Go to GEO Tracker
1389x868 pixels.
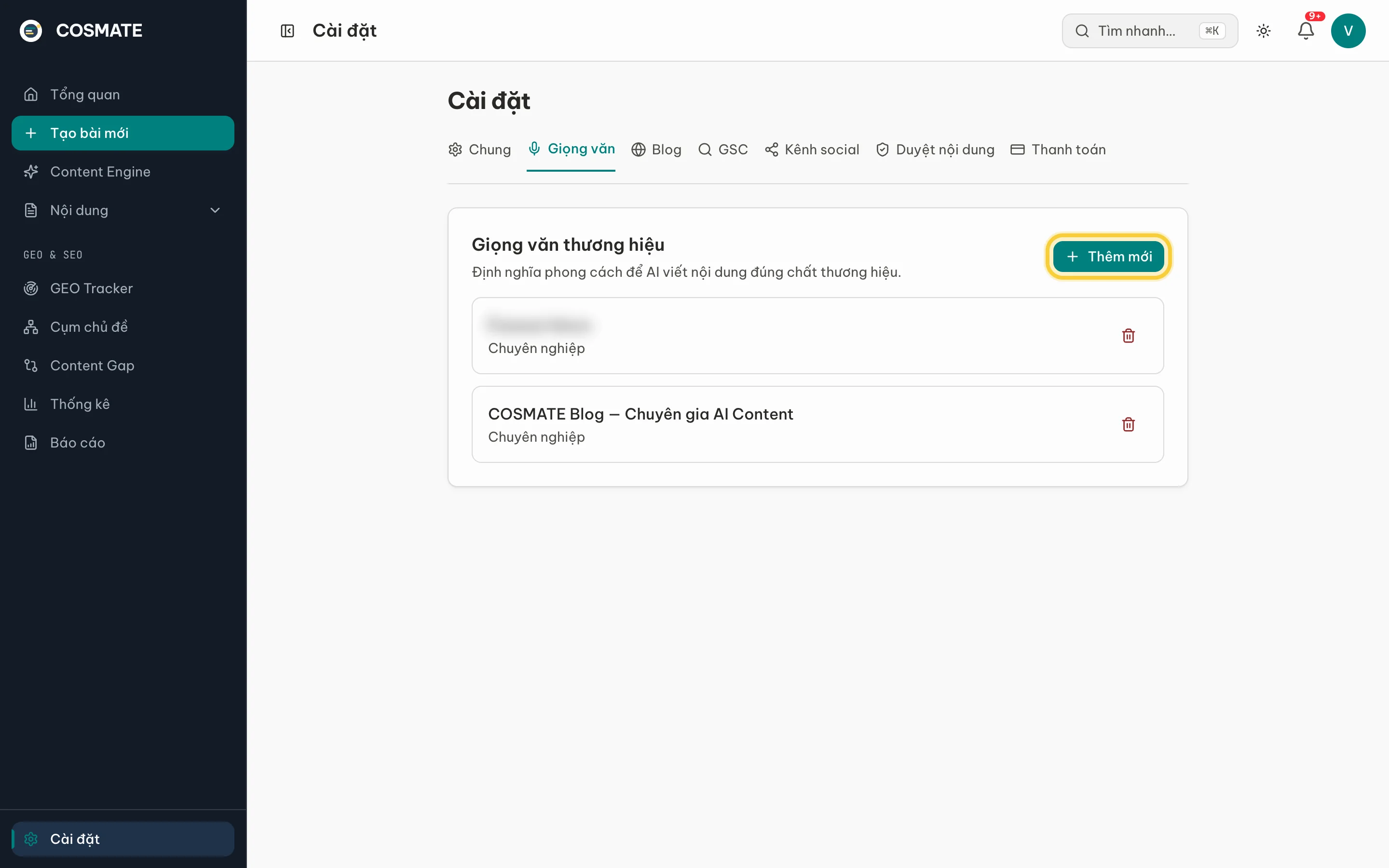pos(123,288)
